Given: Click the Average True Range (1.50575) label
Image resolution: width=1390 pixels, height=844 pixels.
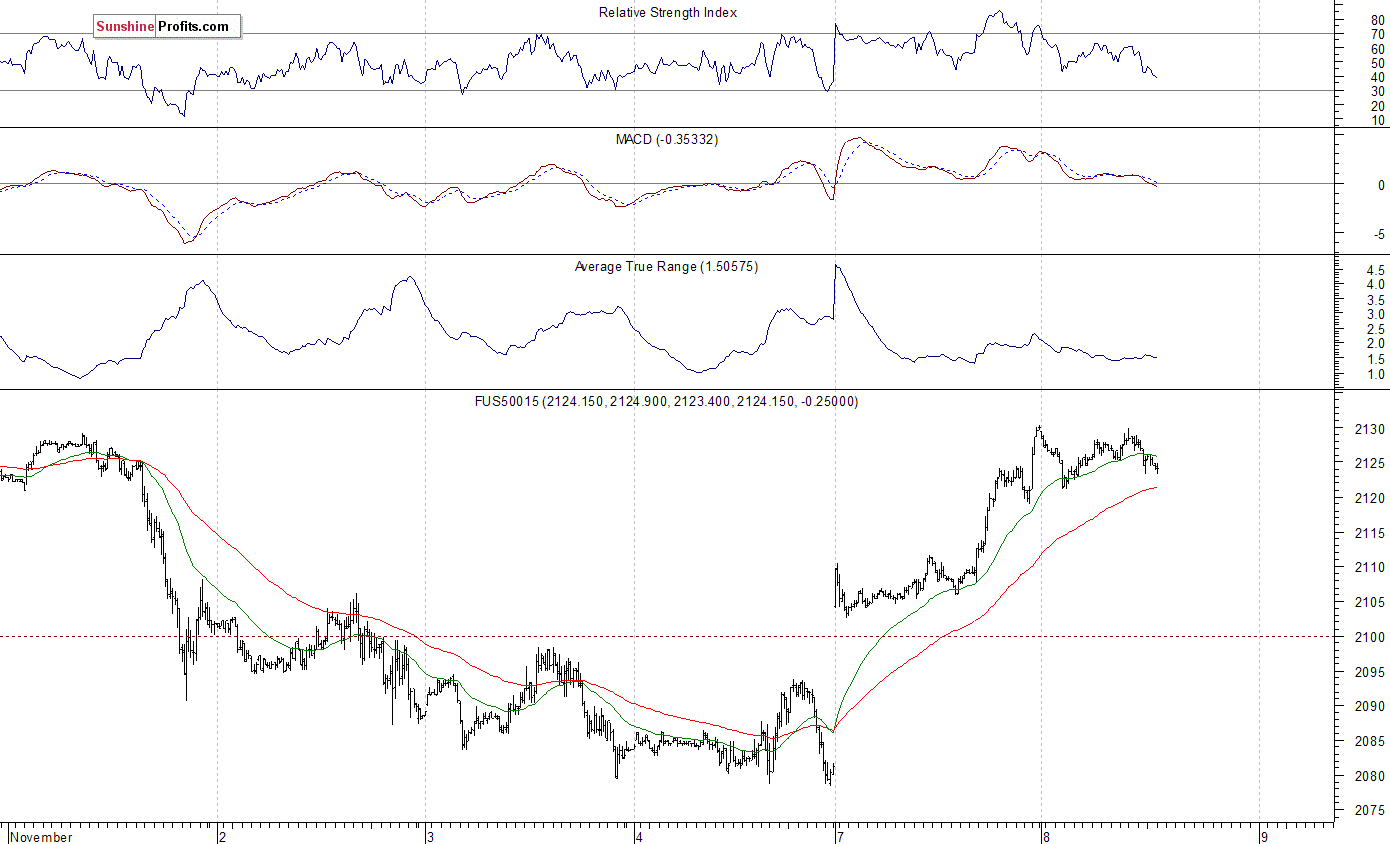Looking at the screenshot, I should click(666, 266).
